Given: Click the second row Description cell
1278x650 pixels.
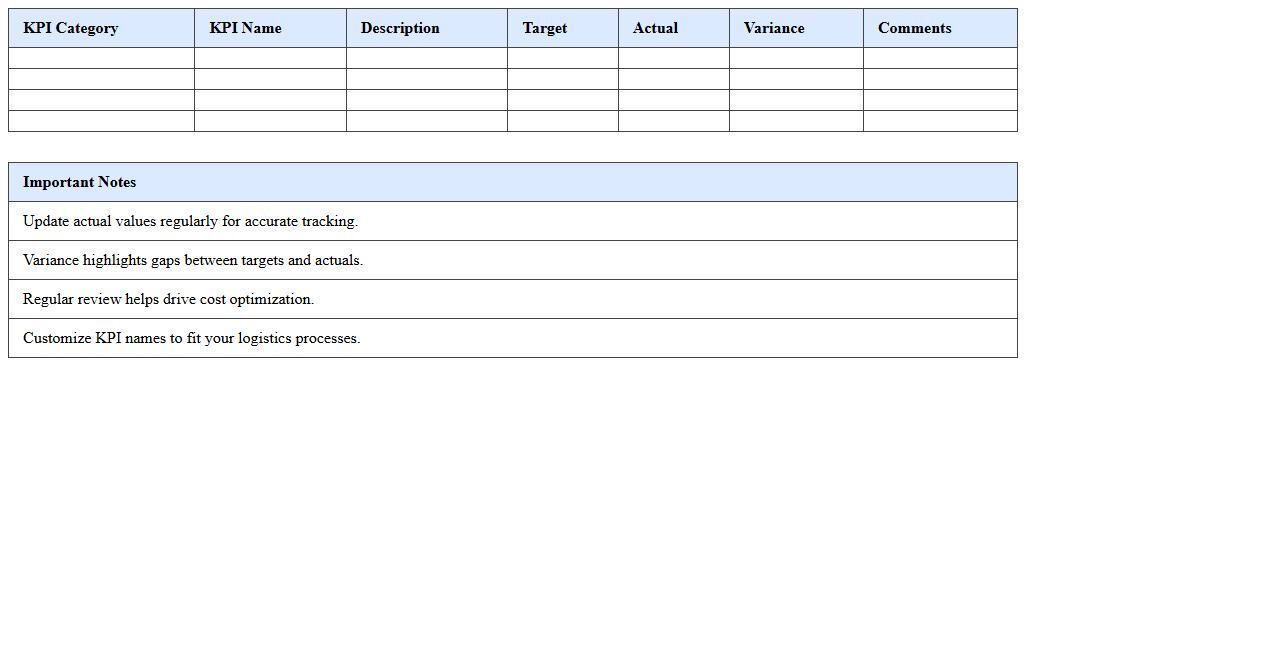Looking at the screenshot, I should coord(426,78).
